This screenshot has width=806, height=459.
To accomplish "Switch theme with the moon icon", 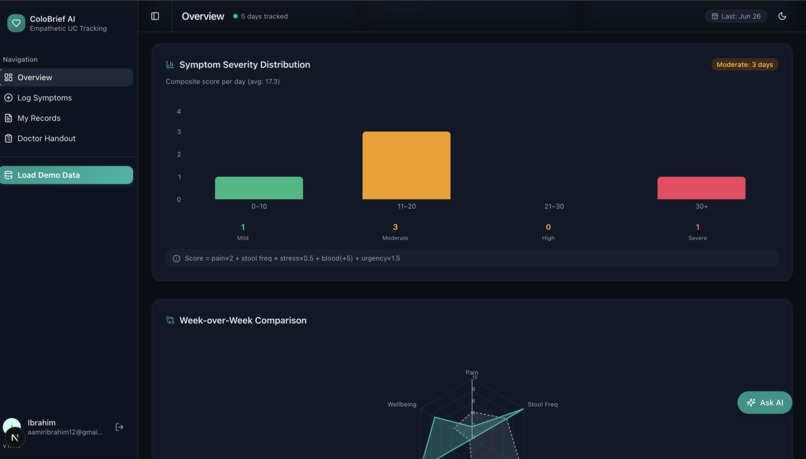I will (782, 16).
